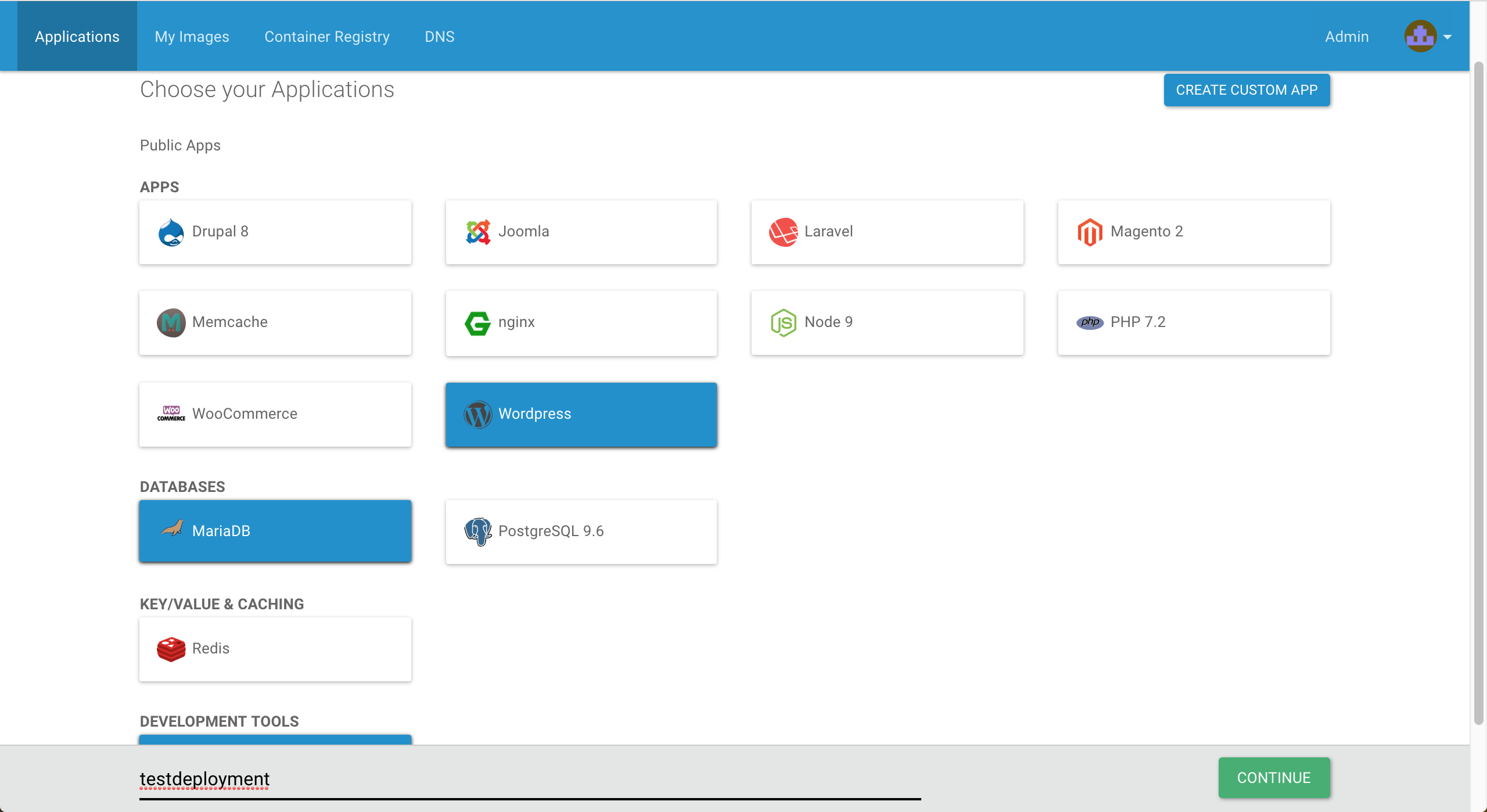Open the DNS tab

439,36
